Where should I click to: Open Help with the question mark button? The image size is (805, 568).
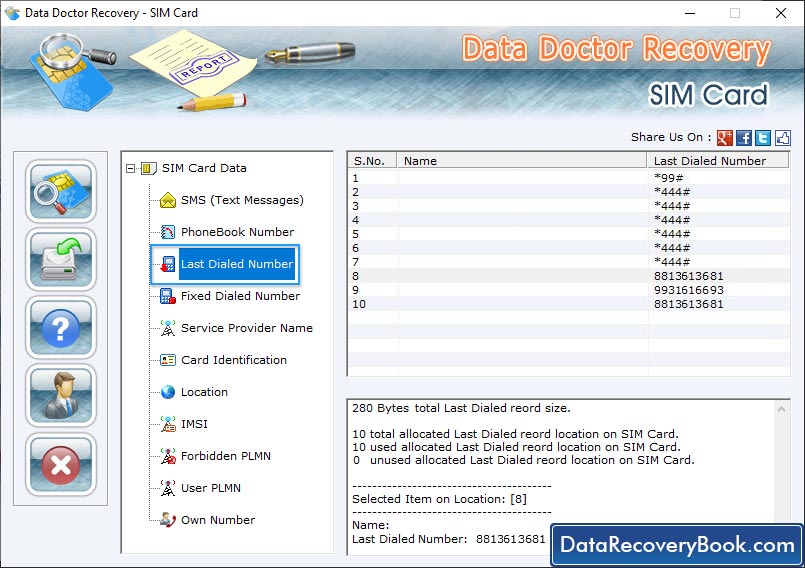(x=61, y=328)
